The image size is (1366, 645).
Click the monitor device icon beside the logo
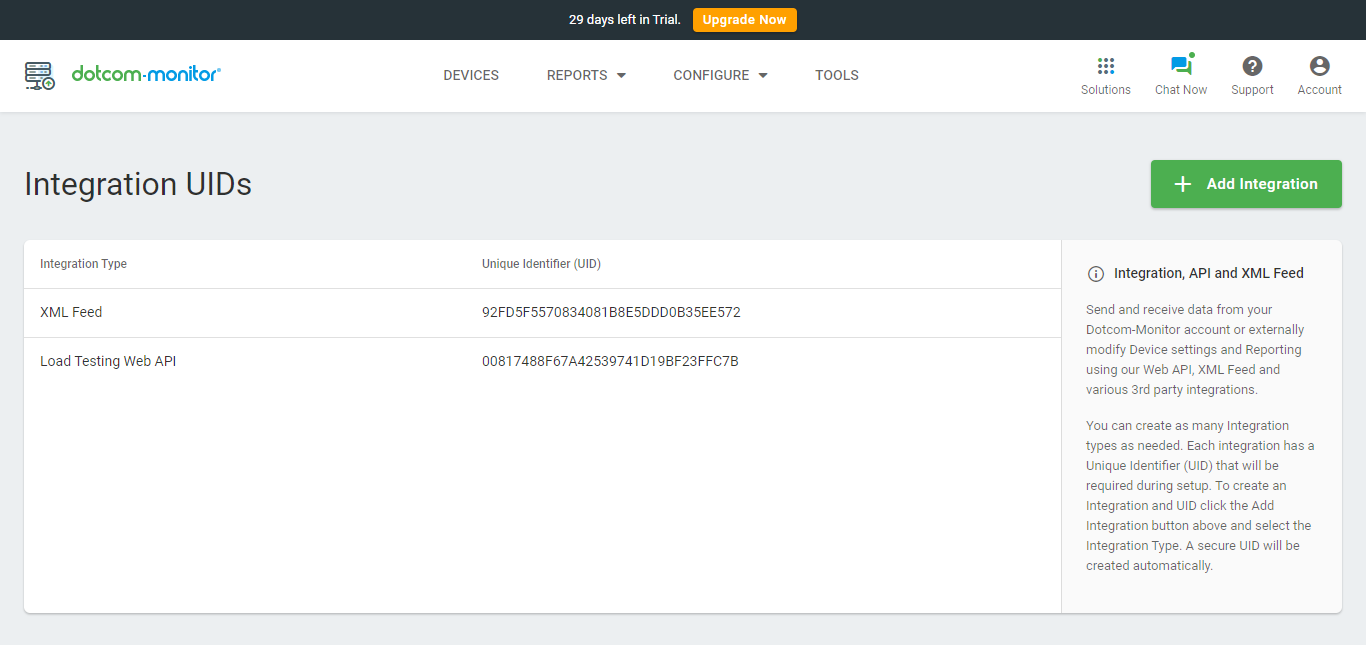click(39, 75)
